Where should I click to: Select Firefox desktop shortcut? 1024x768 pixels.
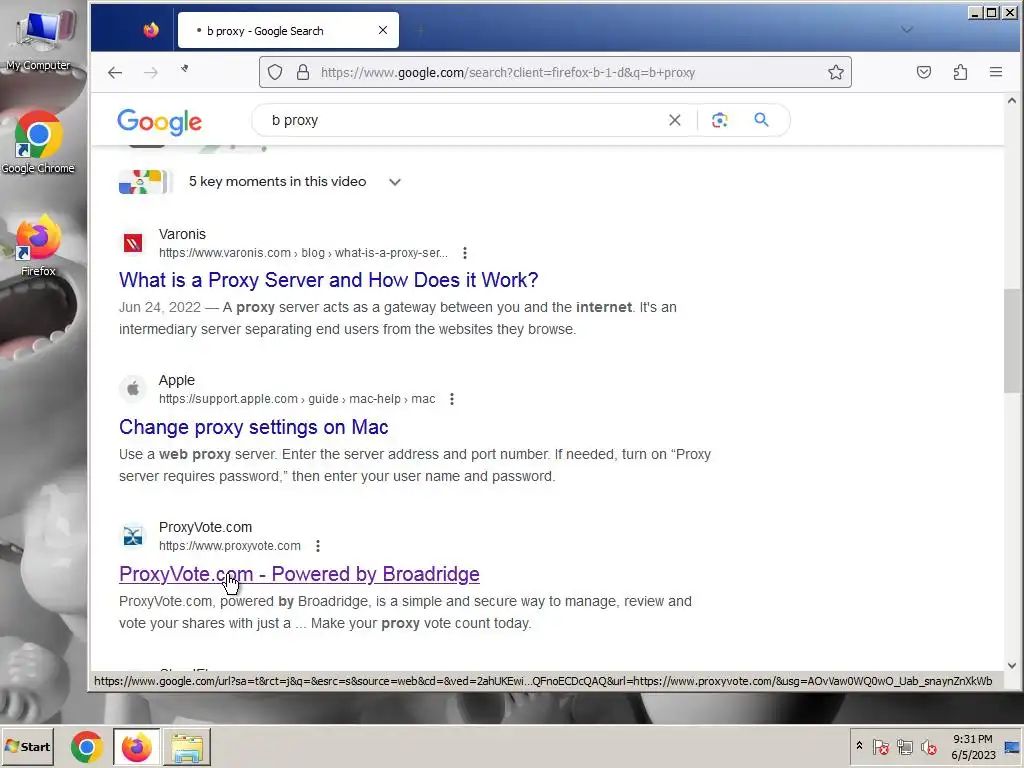[x=38, y=246]
